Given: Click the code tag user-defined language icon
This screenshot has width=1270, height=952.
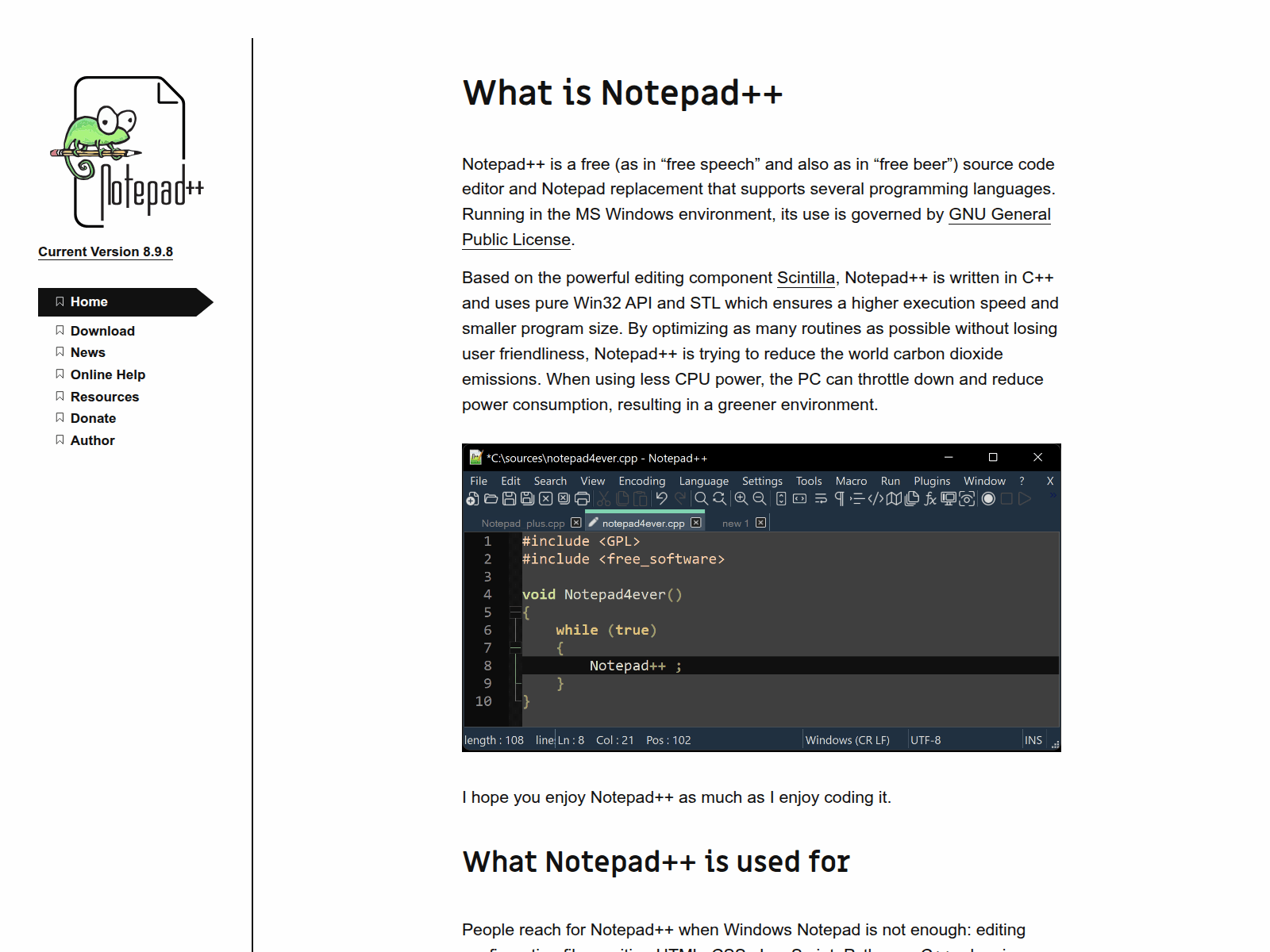Looking at the screenshot, I should click(x=876, y=498).
